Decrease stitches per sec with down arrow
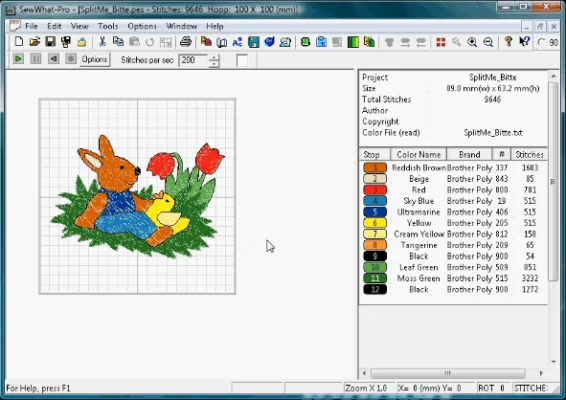Viewport: 566px width, 400px height. coord(214,64)
